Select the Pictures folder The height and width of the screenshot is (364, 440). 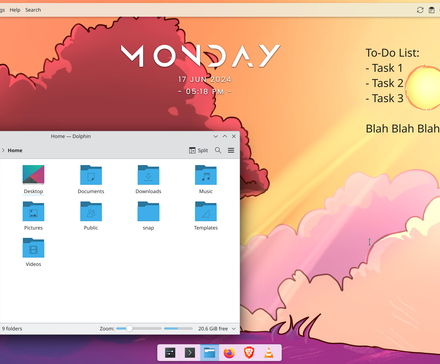pos(33,216)
